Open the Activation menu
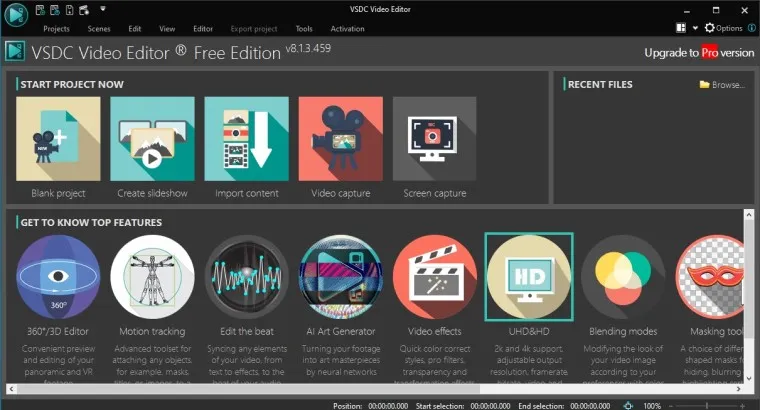This screenshot has width=760, height=410. click(348, 29)
